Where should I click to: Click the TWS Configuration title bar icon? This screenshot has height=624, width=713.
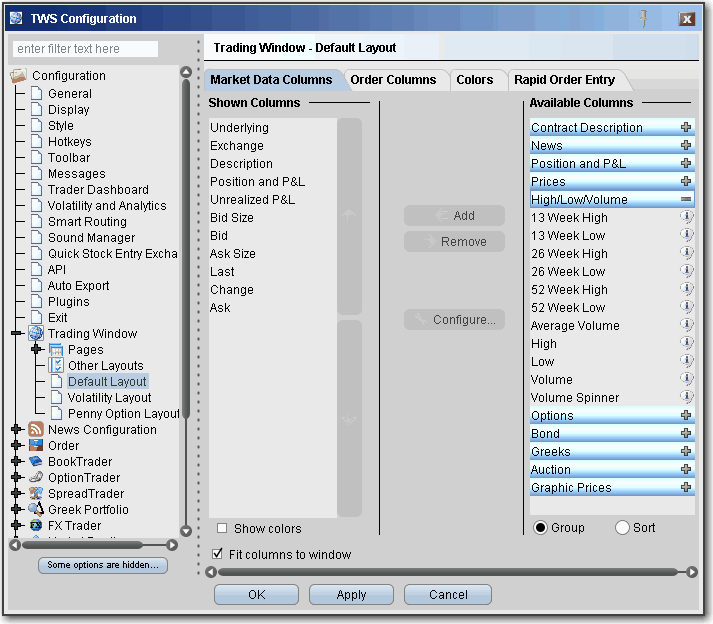16,18
